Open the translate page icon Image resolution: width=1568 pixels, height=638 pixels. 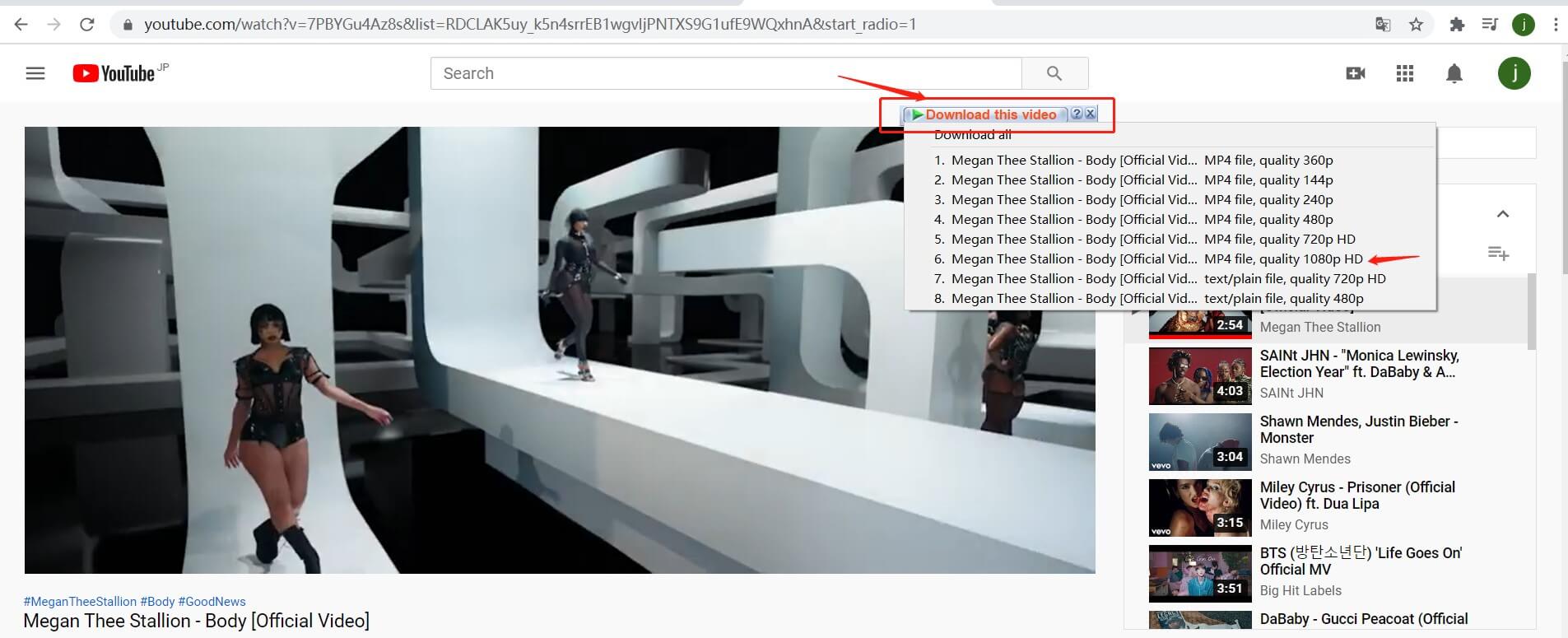click(x=1383, y=25)
